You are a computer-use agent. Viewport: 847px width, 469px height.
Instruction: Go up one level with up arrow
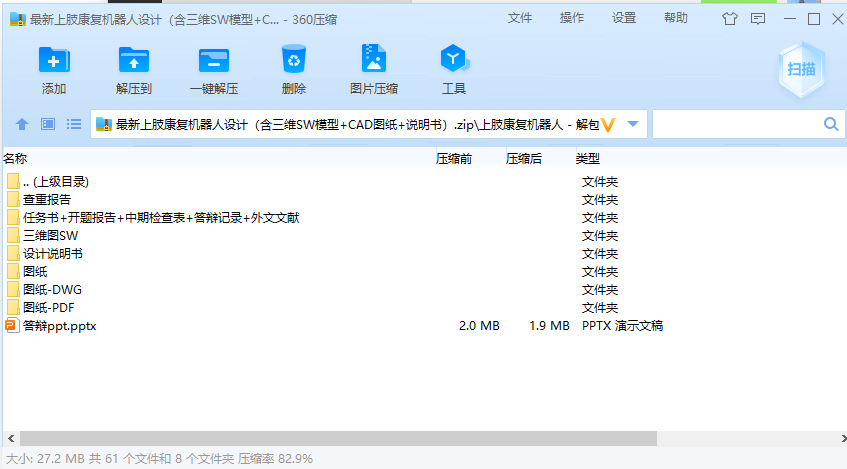coord(22,124)
